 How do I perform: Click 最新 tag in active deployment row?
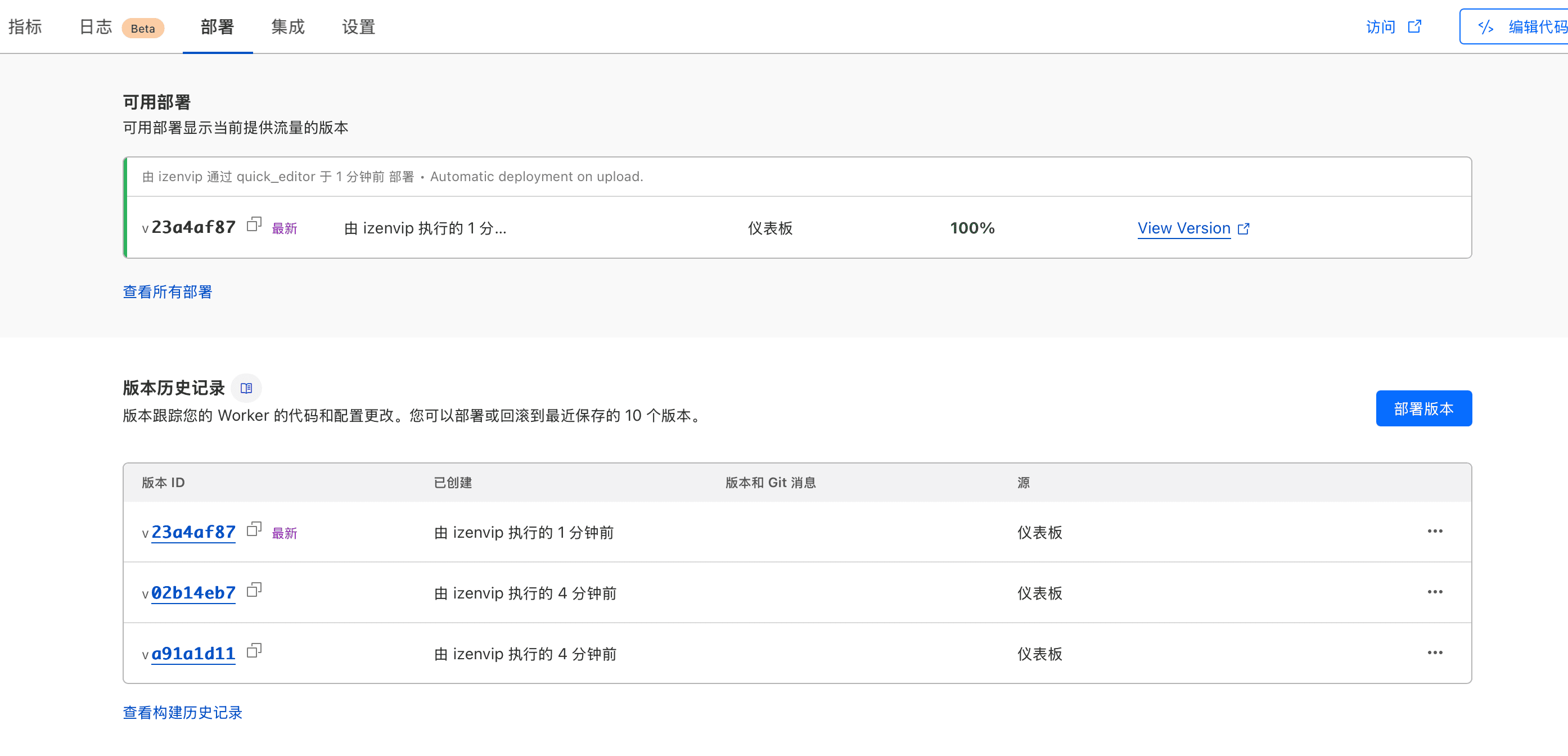click(284, 229)
